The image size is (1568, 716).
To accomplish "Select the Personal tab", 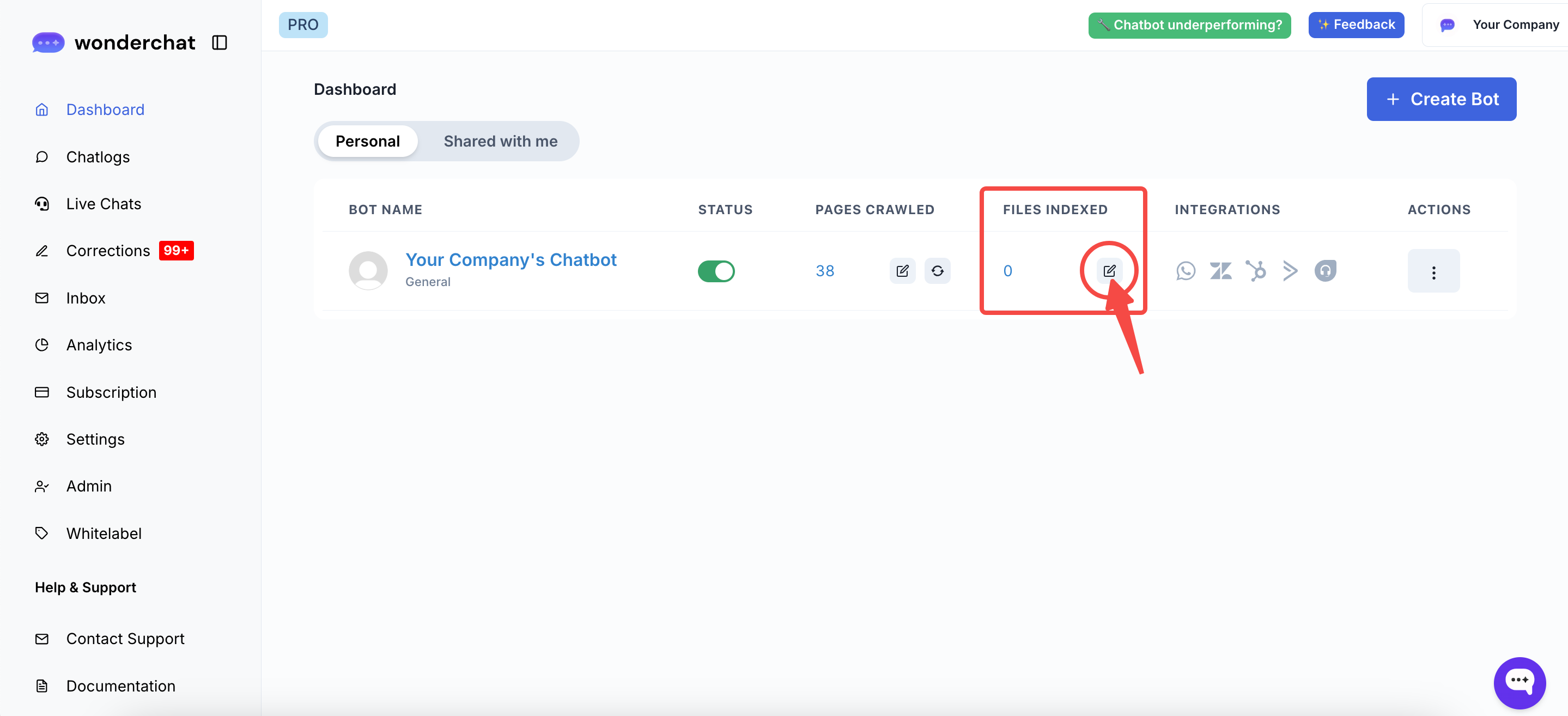I will click(367, 141).
